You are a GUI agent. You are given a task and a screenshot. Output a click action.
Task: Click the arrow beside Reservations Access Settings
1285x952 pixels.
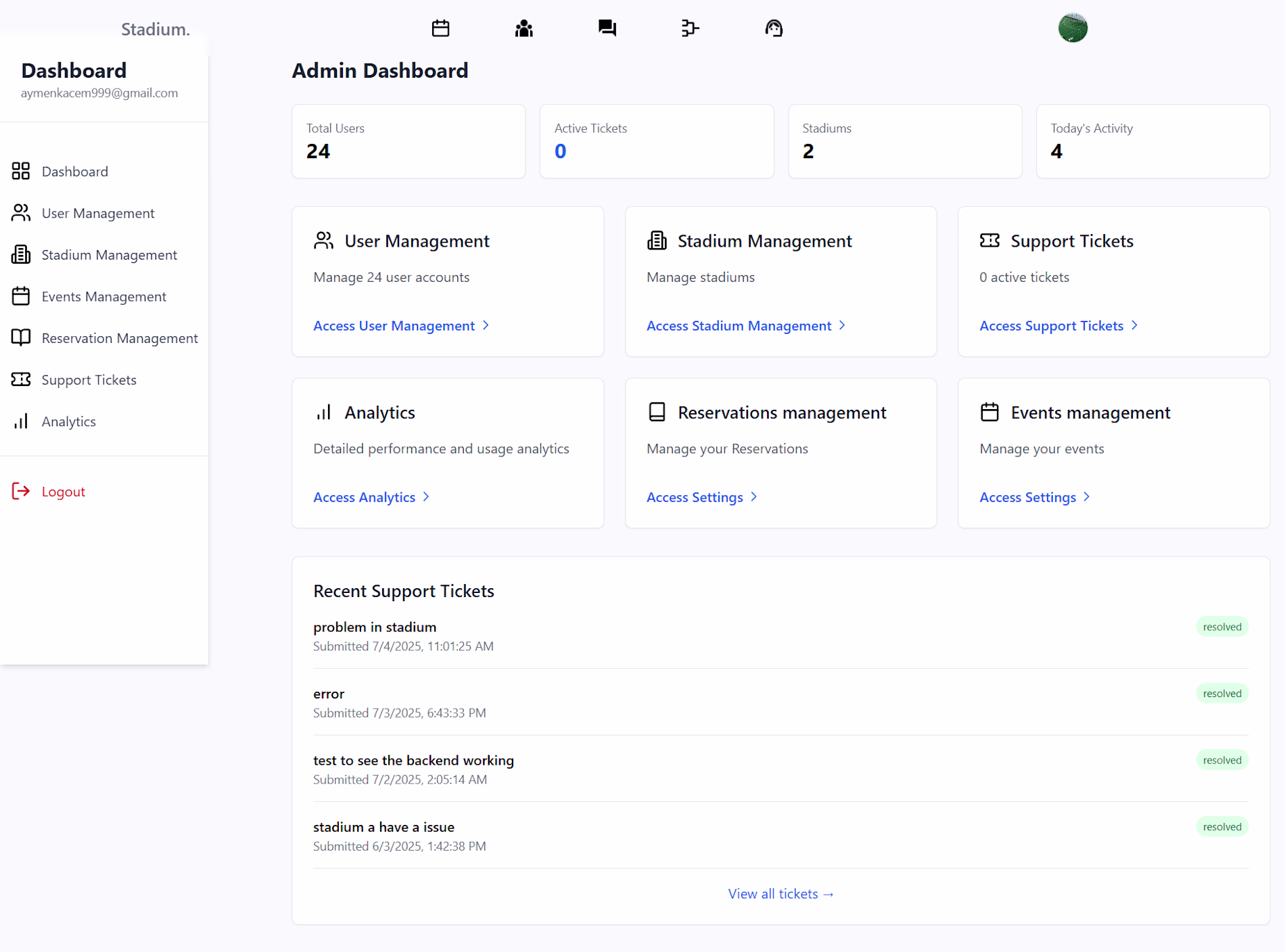754,497
